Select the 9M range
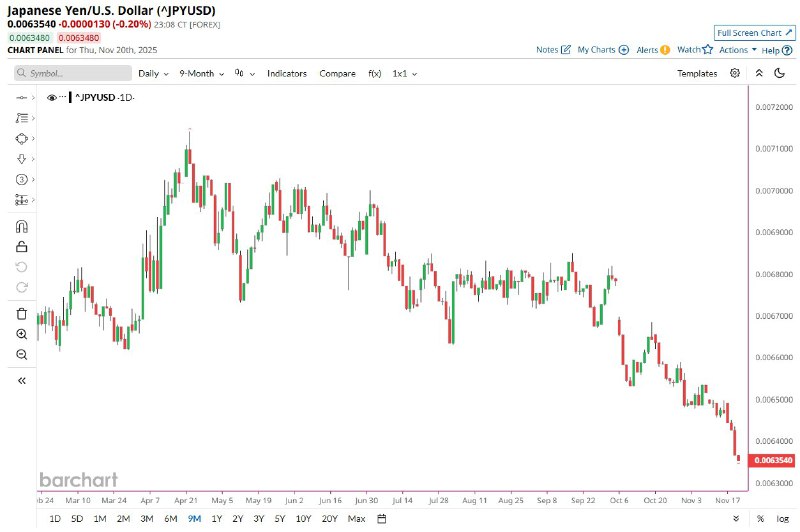This screenshot has height=532, width=800. pos(194,519)
